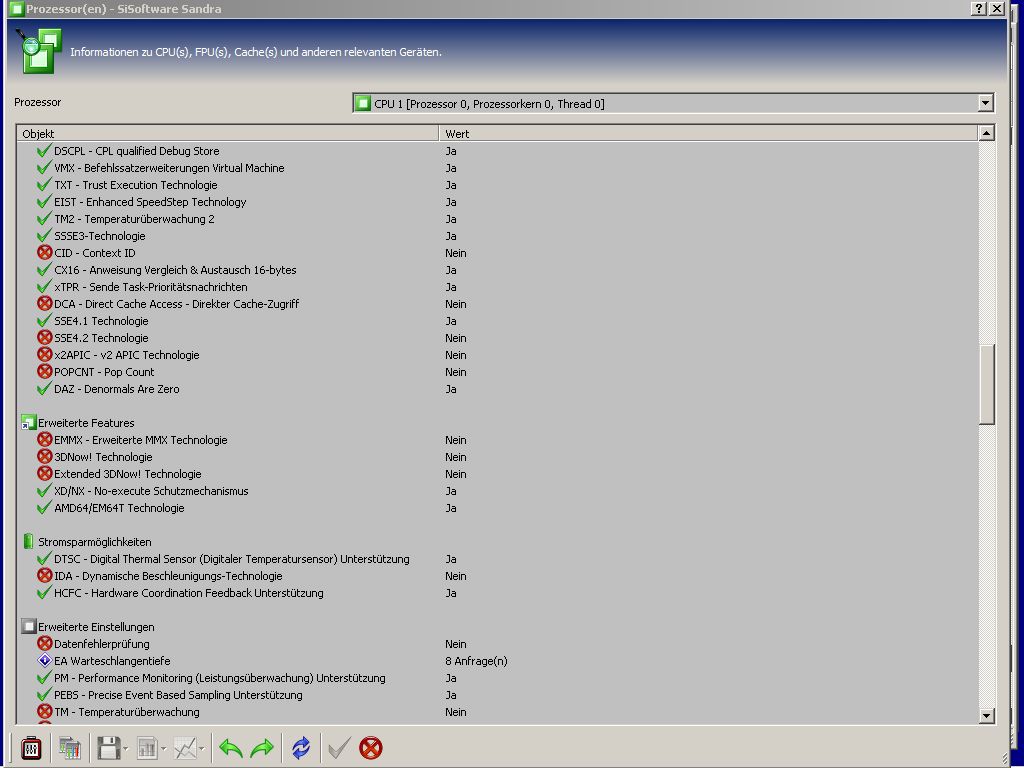Open the dropdown arrow next to bar chart icon
The image size is (1024, 768).
click(x=163, y=748)
